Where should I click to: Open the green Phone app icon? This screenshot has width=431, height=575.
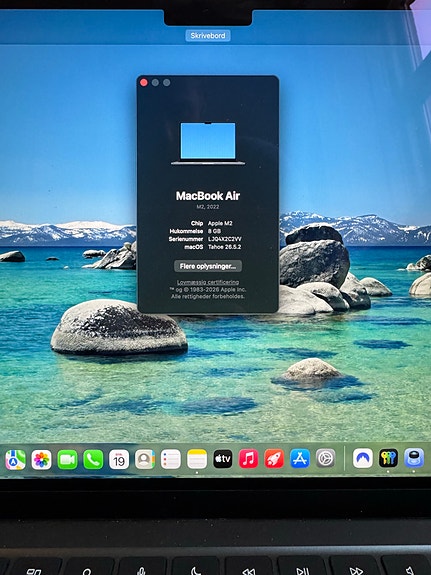point(93,459)
